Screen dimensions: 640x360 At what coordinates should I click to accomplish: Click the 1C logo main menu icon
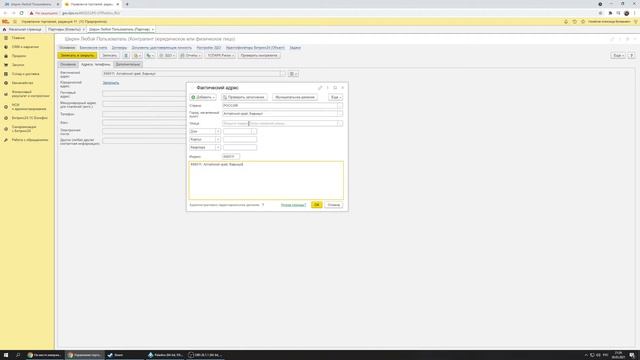(5, 21)
